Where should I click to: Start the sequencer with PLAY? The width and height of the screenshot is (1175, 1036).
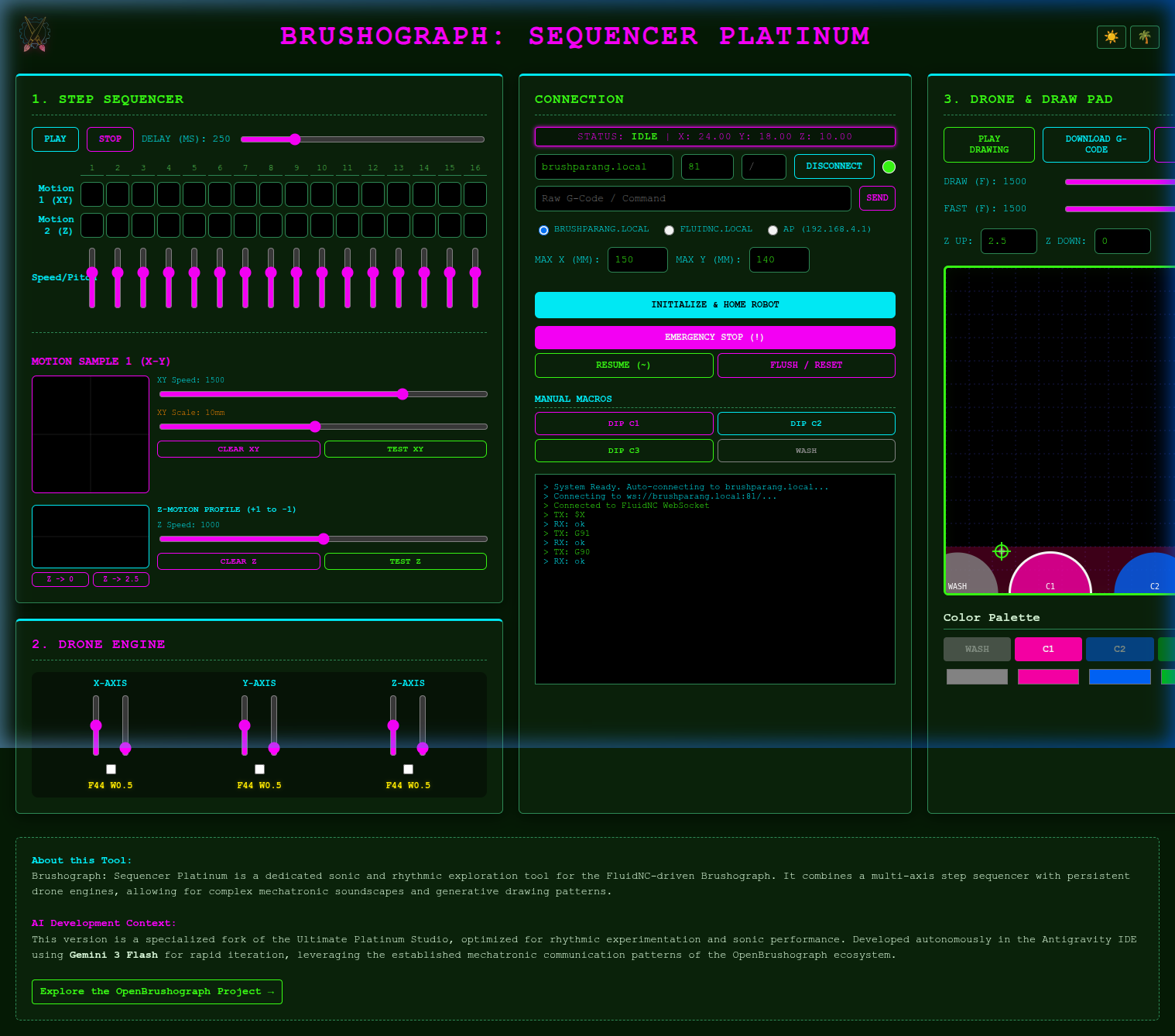click(x=55, y=139)
